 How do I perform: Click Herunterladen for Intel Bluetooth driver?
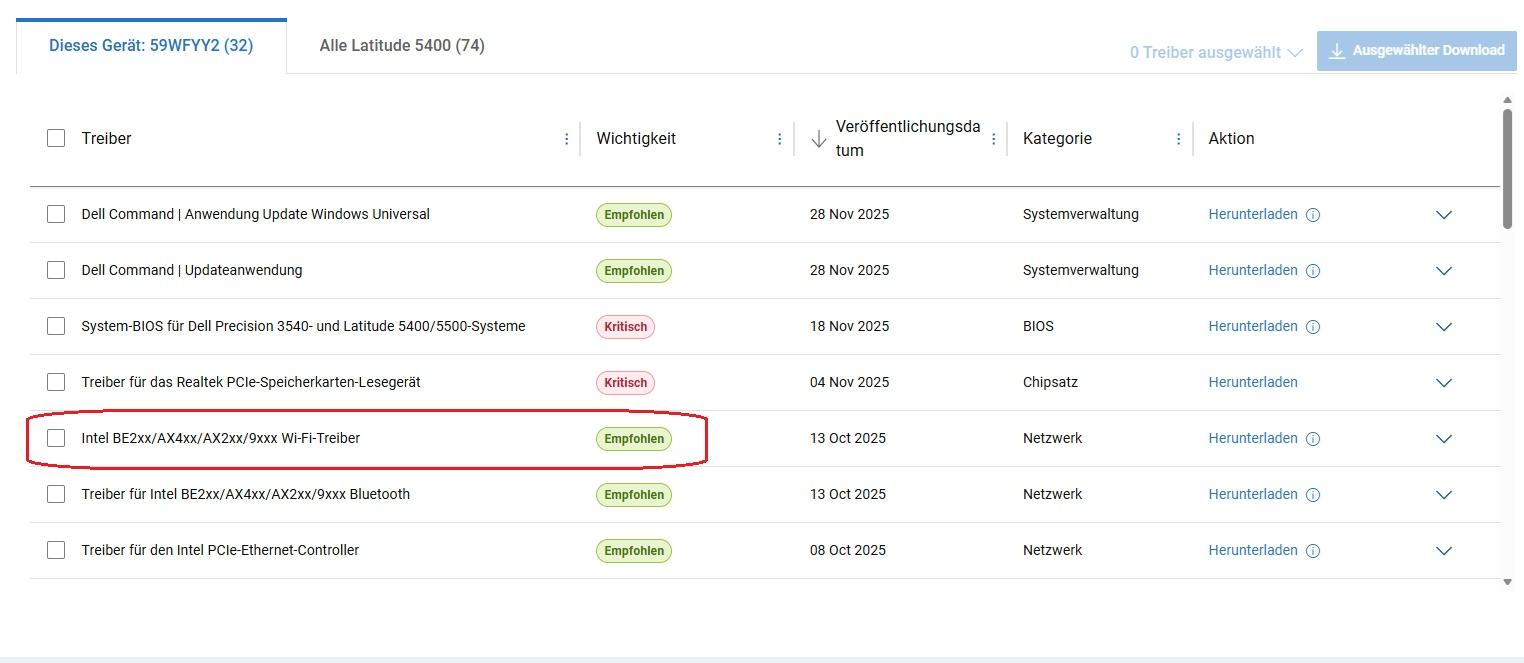(x=1252, y=494)
